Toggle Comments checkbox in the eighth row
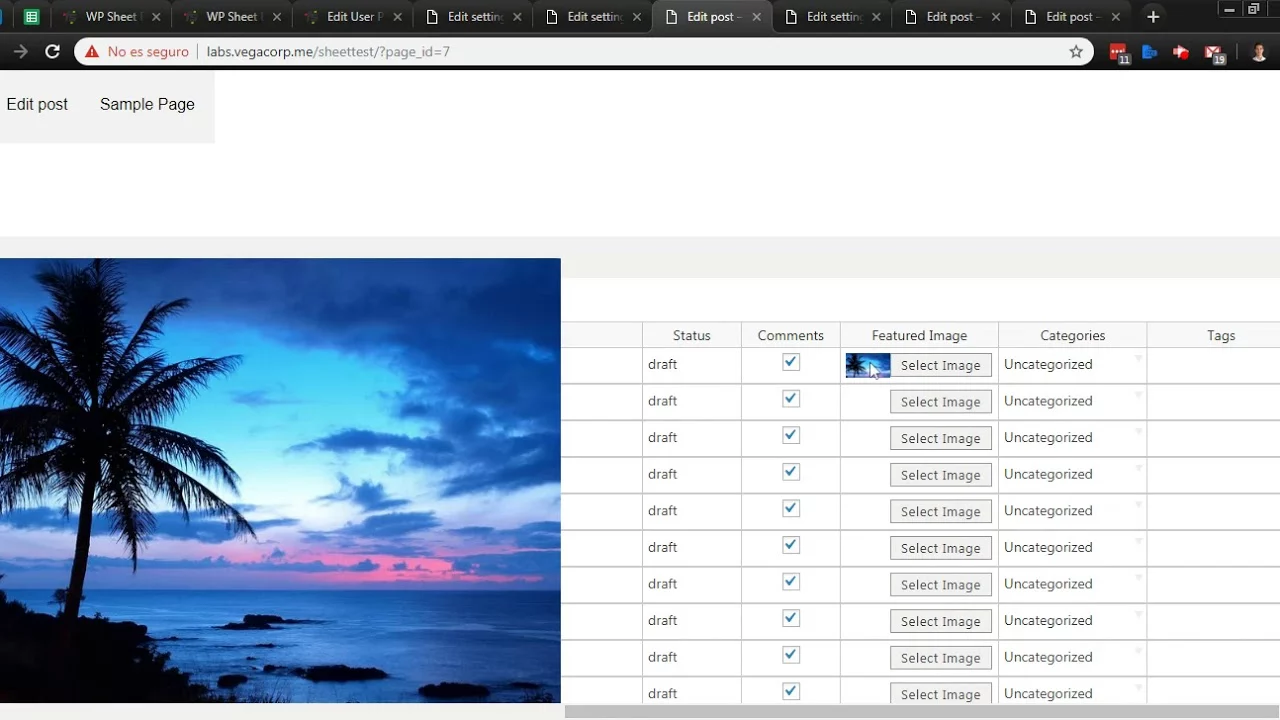The image size is (1280, 720). point(791,618)
